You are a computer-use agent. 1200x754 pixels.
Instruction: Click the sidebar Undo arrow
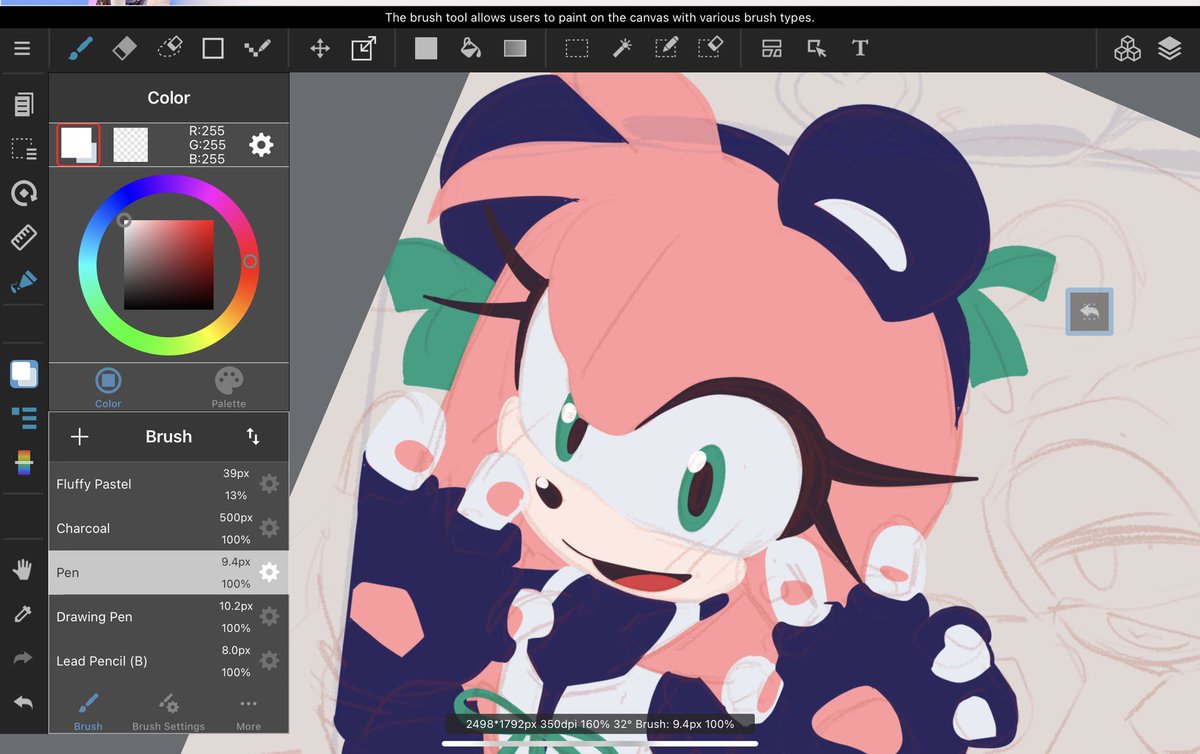[22, 703]
